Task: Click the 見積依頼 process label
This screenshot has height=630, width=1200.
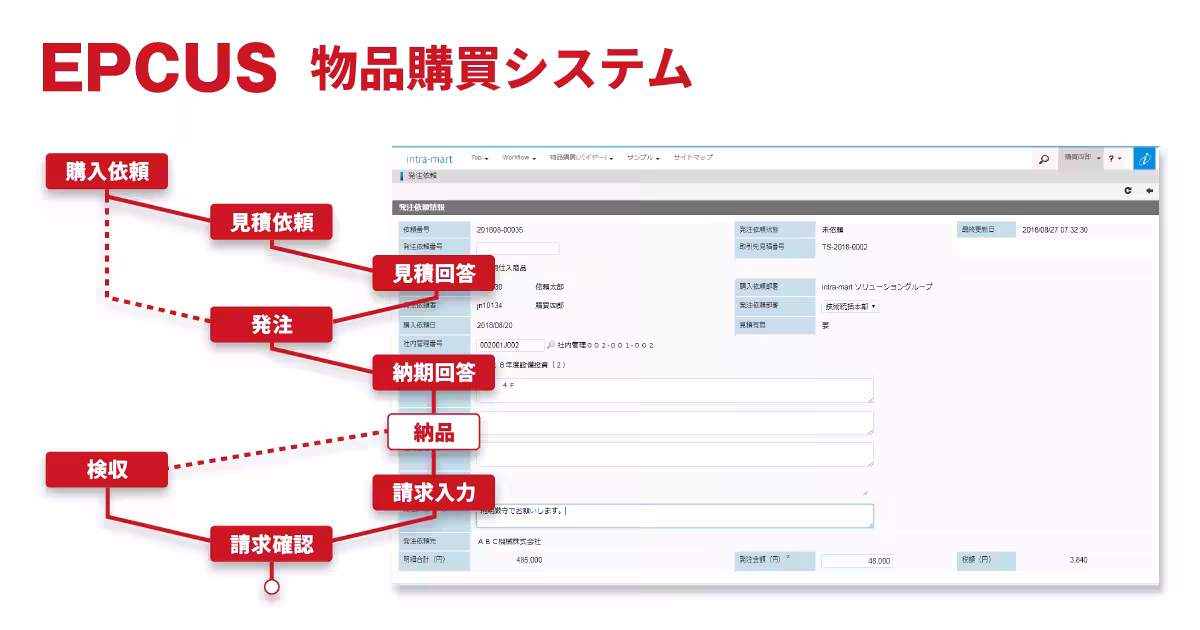Action: 272,223
